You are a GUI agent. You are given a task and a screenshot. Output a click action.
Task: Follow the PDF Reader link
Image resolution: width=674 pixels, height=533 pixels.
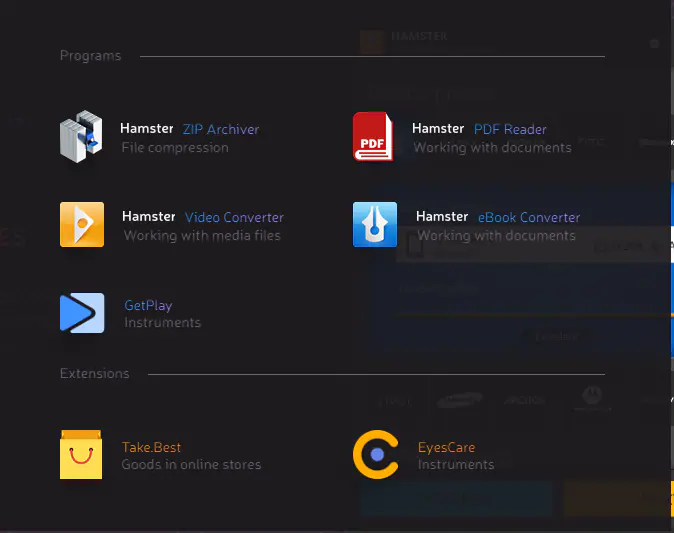click(510, 129)
